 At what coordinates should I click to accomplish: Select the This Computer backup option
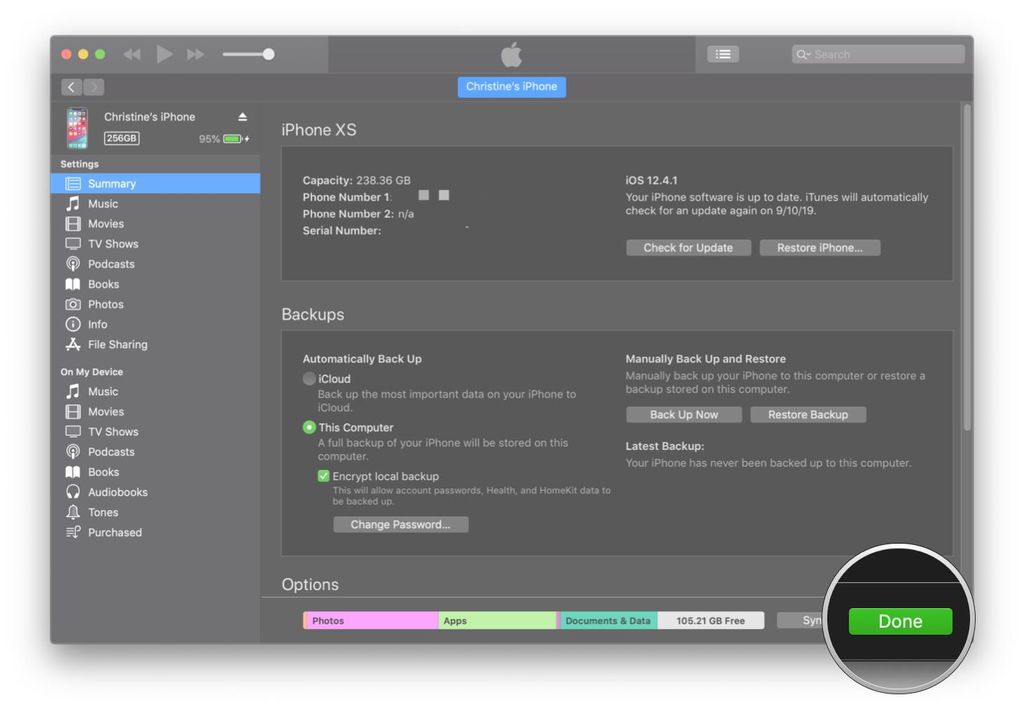(x=310, y=427)
